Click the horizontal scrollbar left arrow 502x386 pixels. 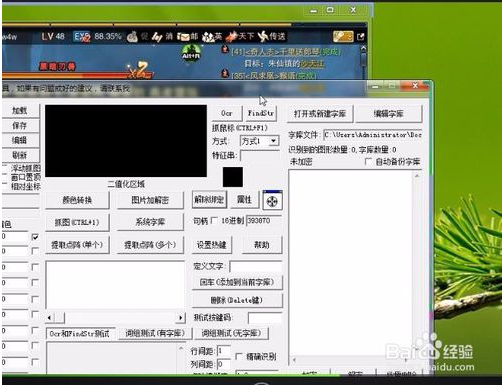(x=50, y=318)
